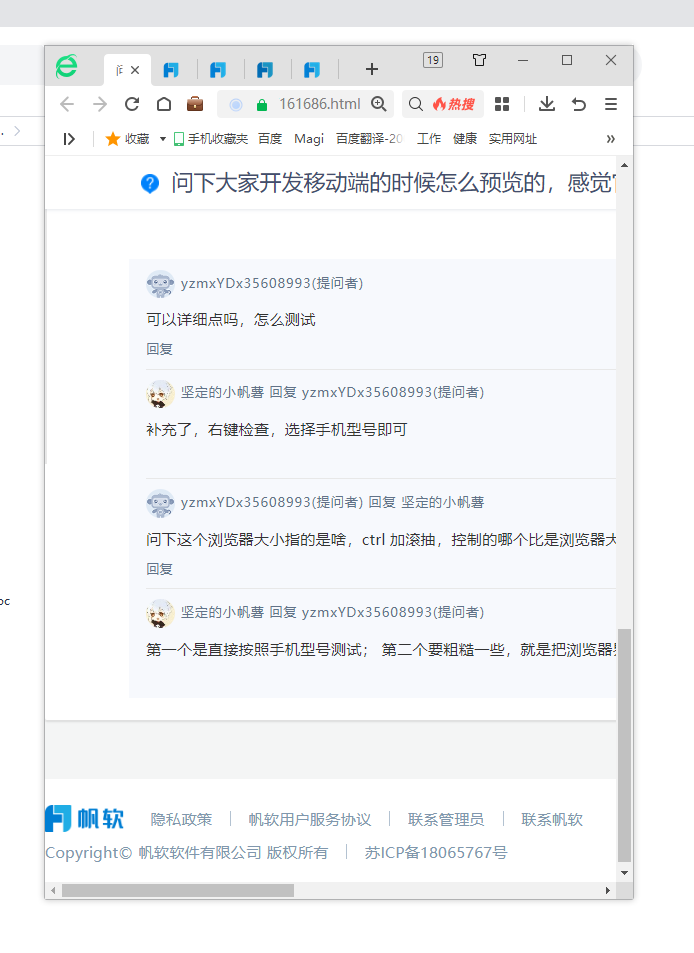Click the search magnifier icon
This screenshot has width=694, height=953.
tap(416, 105)
